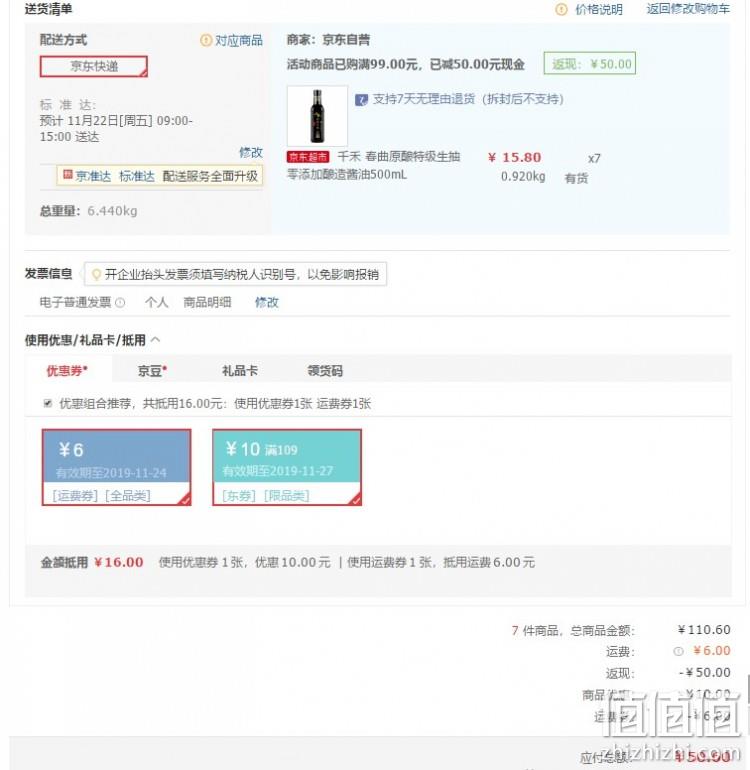
Task: Click 总商品金额 ¥110.60 value
Action: [x=704, y=630]
